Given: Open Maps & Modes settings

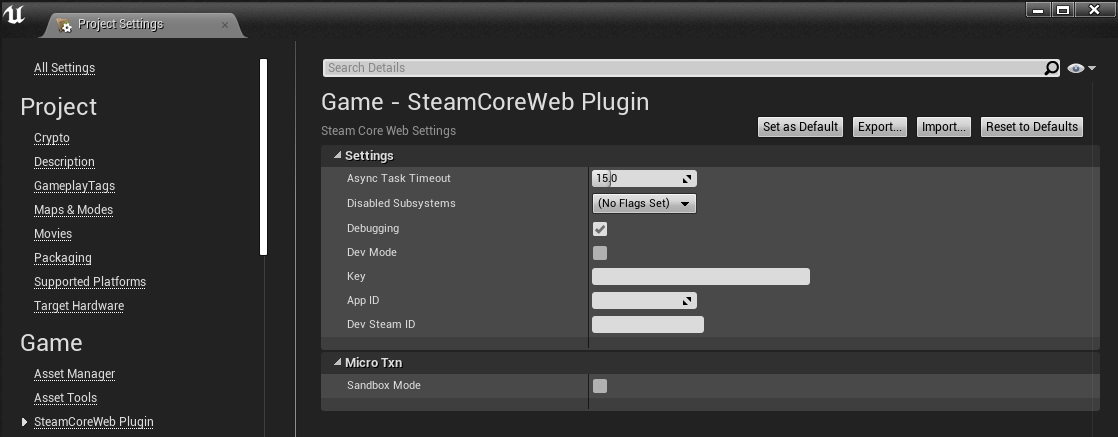Looking at the screenshot, I should pyautogui.click(x=73, y=210).
